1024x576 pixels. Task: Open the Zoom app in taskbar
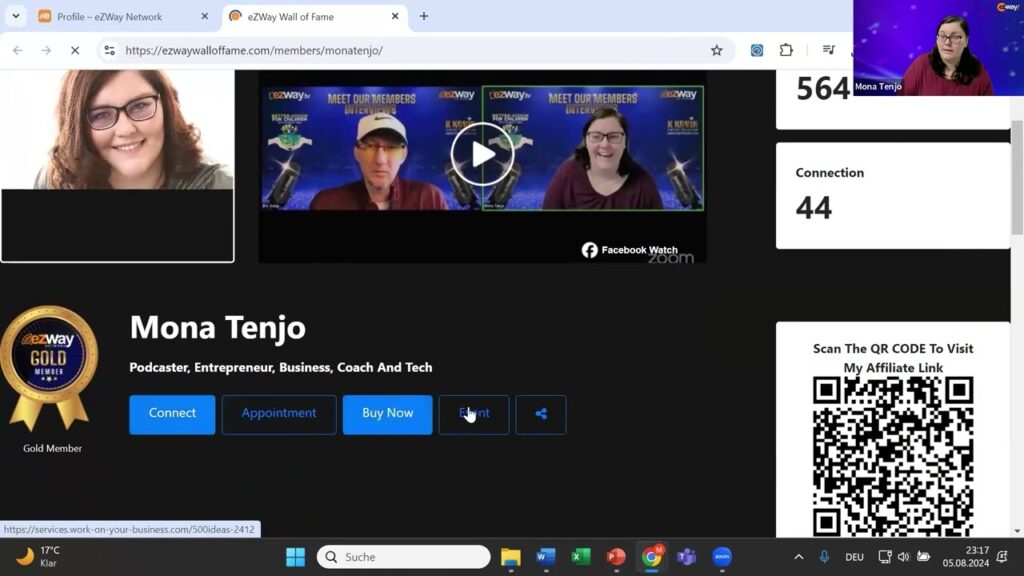(722, 557)
